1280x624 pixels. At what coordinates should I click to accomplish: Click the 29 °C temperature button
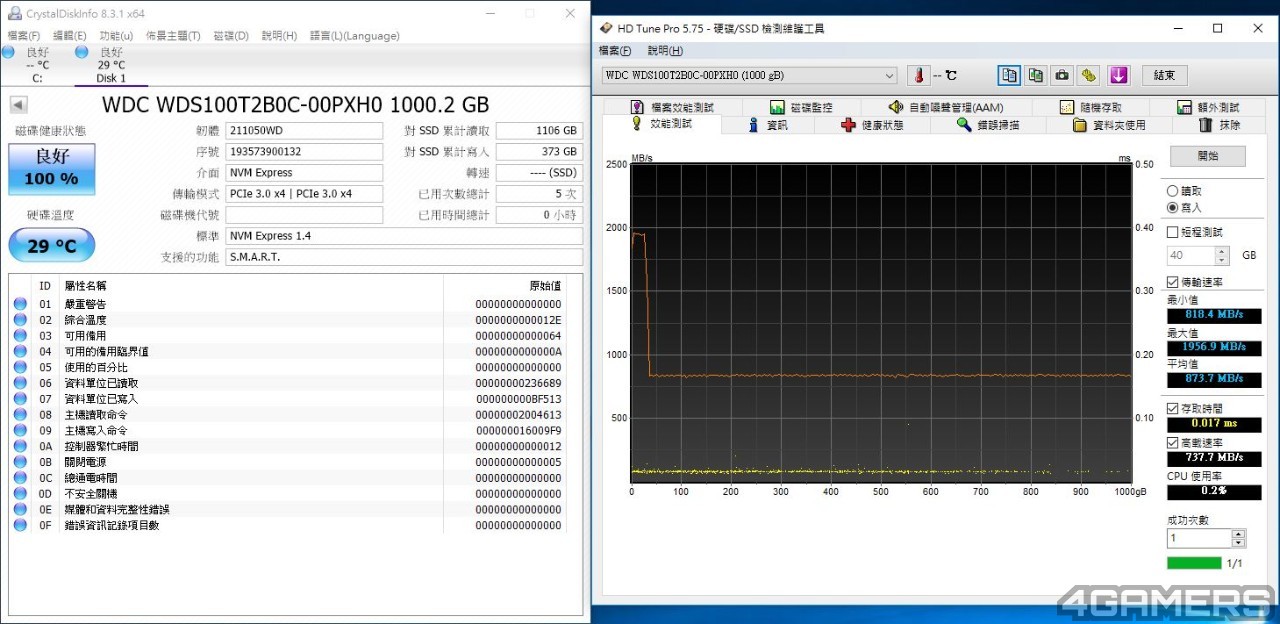pyautogui.click(x=52, y=246)
